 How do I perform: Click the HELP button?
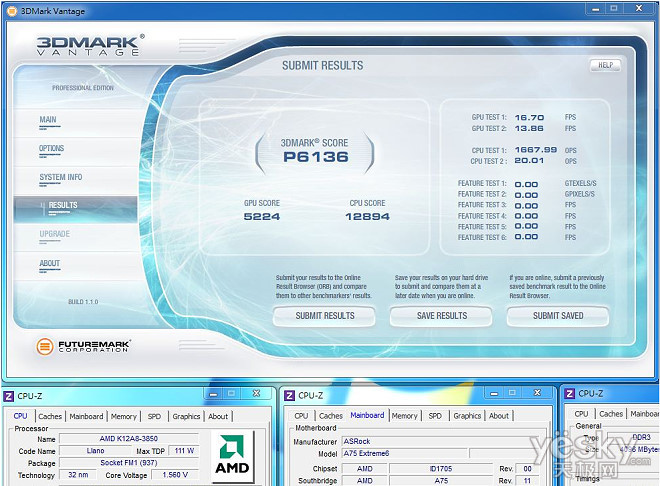(605, 65)
